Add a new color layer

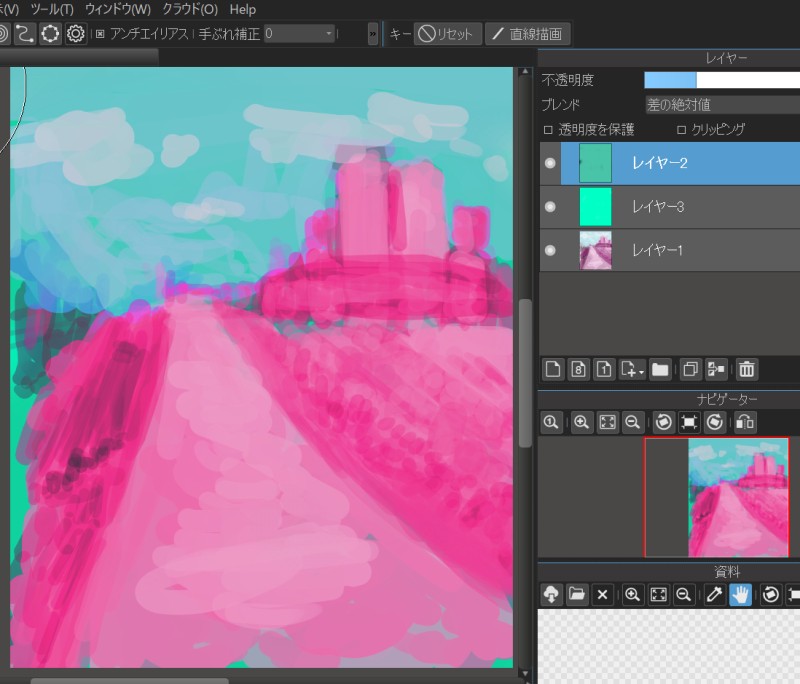(x=553, y=369)
